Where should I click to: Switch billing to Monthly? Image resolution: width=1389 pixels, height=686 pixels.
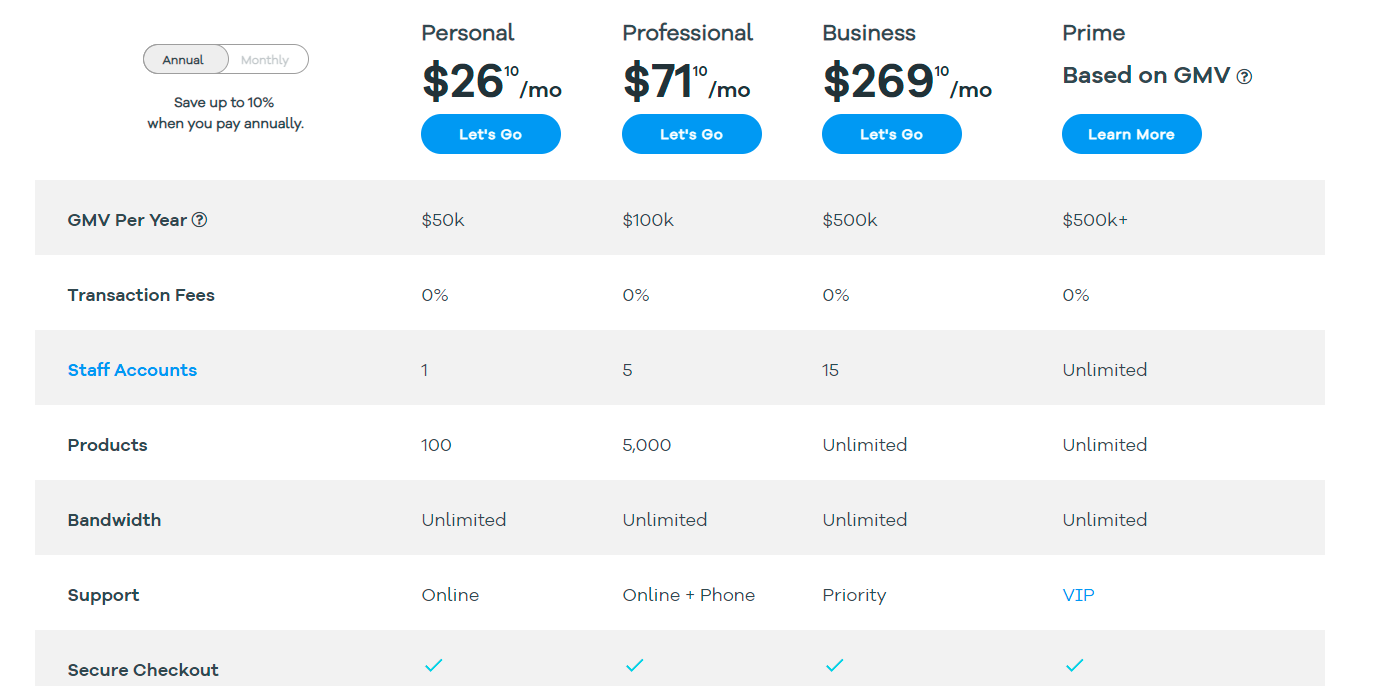pyautogui.click(x=265, y=60)
